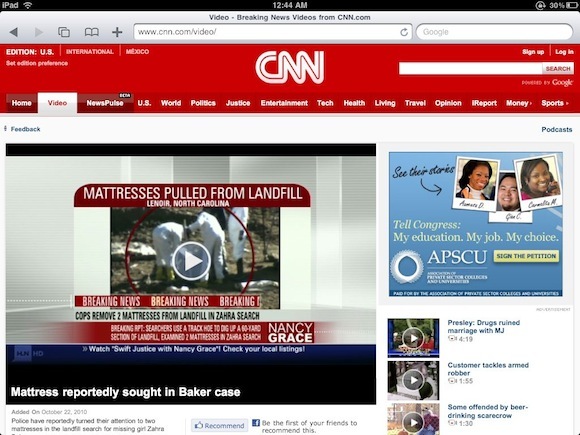Click Set edition preference
Image resolution: width=580 pixels, height=435 pixels.
[x=37, y=63]
